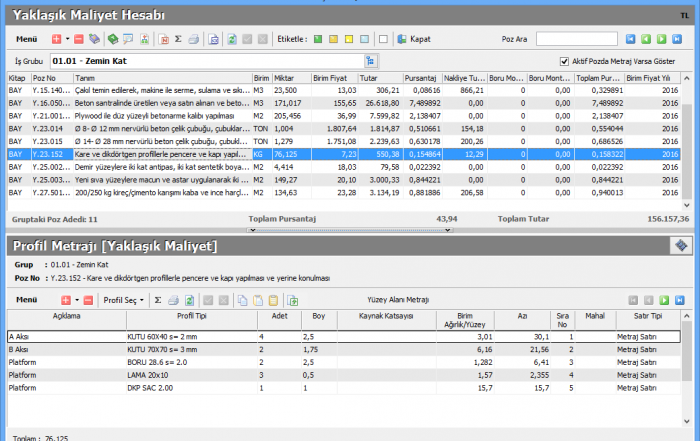Click the diamond icon in Profil Metrajı header
Viewport: 700px width, 441px height.
point(680,245)
